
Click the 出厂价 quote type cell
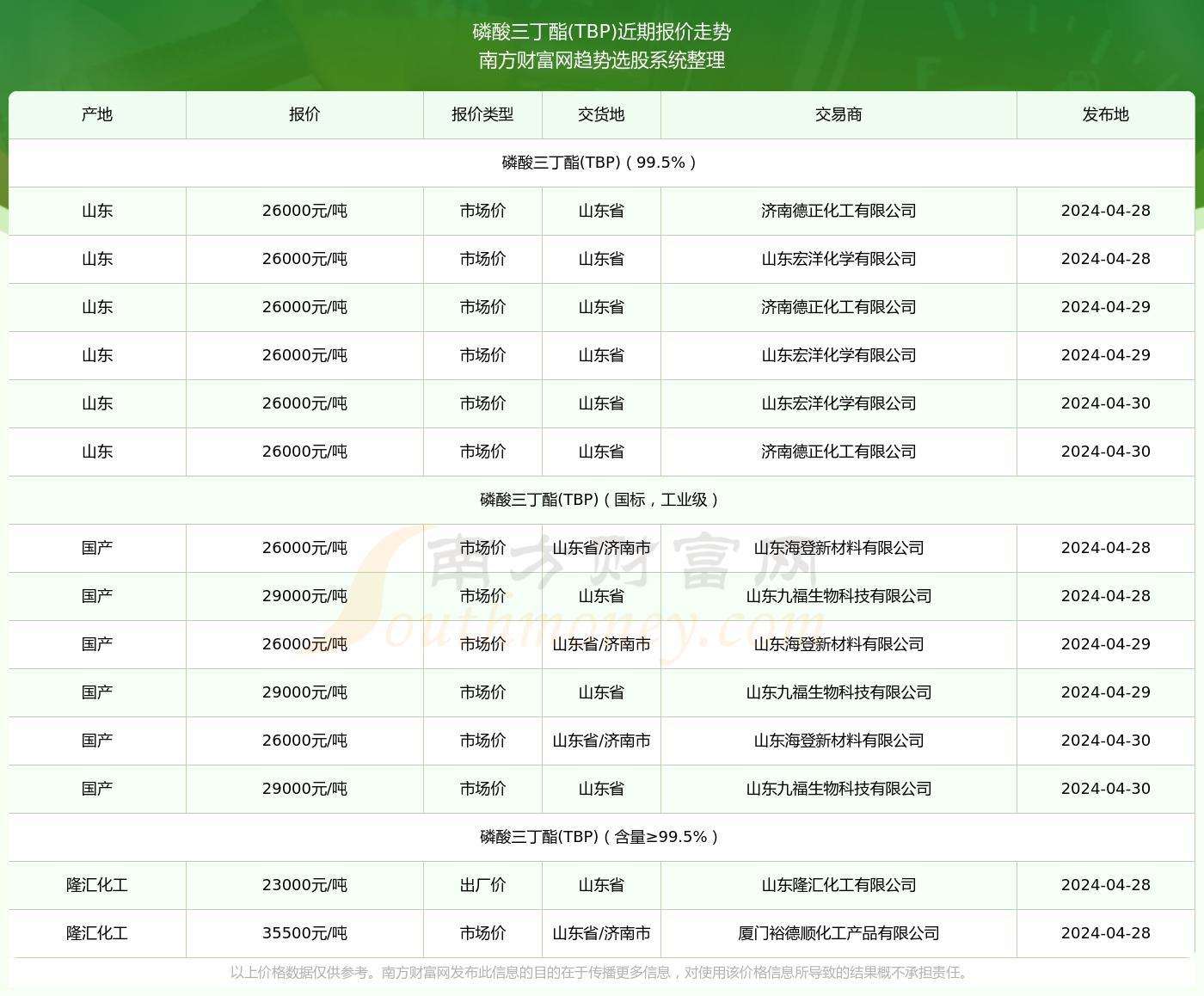(x=482, y=885)
